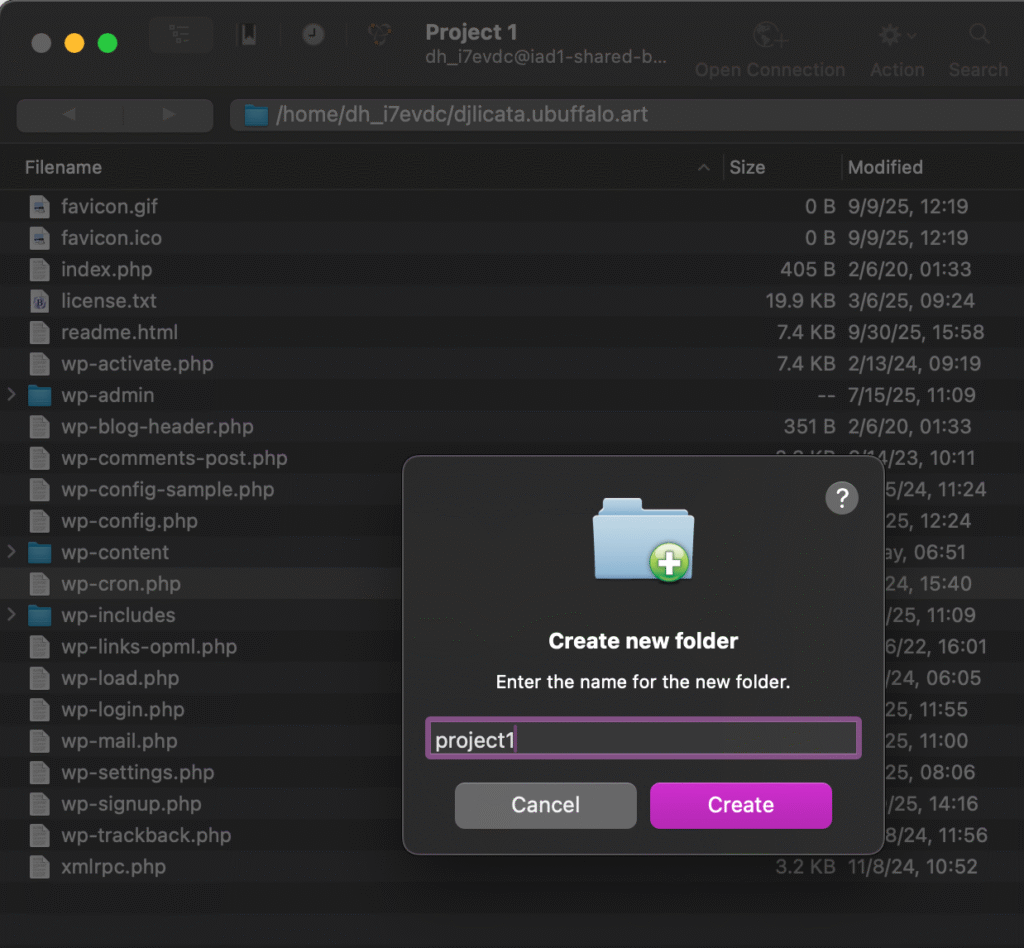Open the remote path dropdown
Viewport: 1024px width, 948px height.
coord(620,115)
